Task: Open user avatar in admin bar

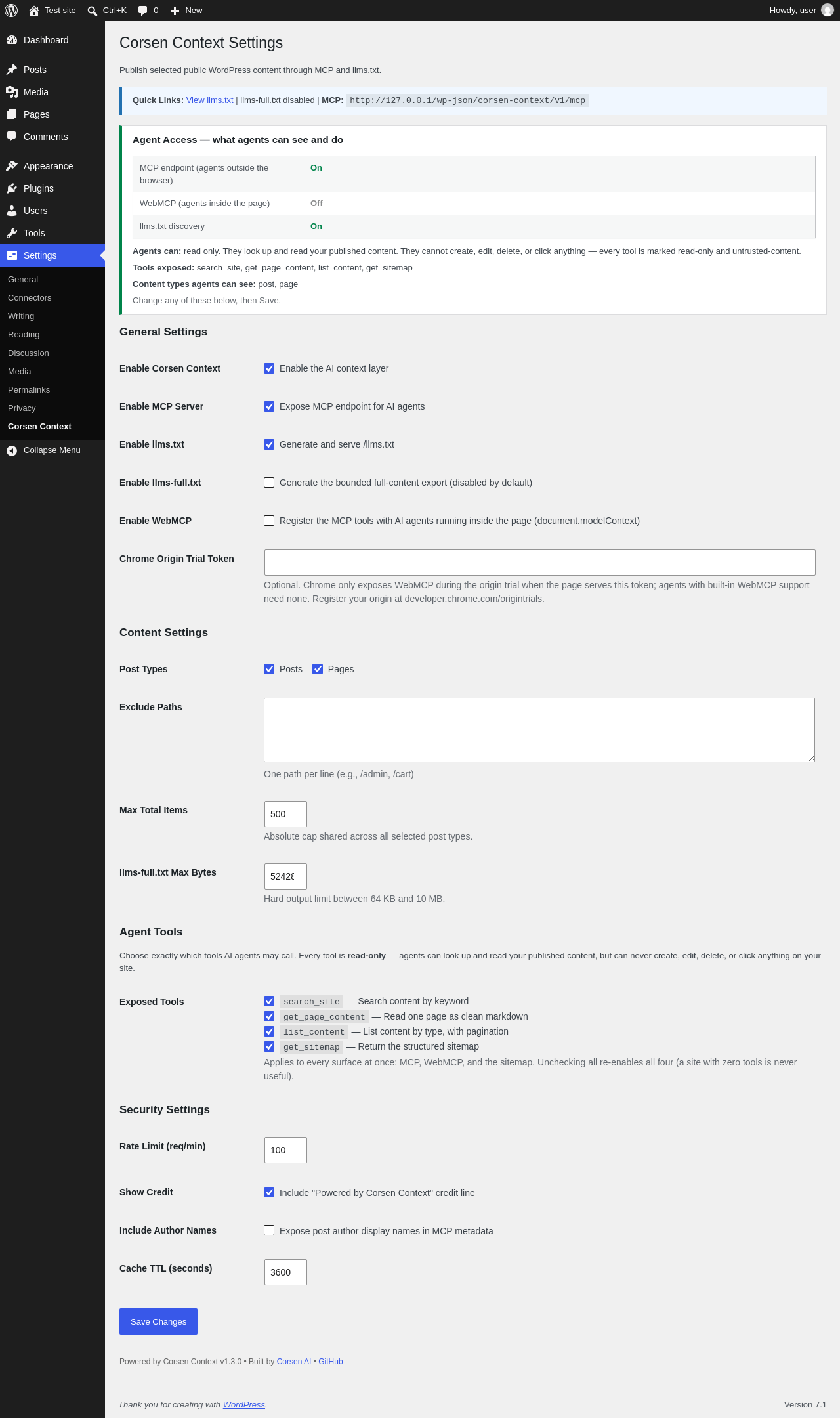Action: coord(828,11)
